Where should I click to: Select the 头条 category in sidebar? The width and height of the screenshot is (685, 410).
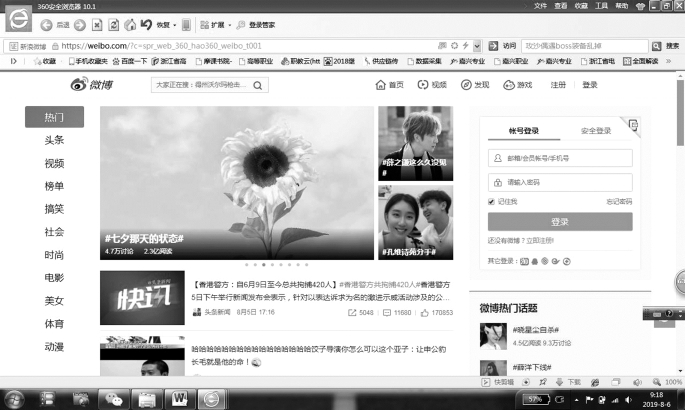(x=54, y=140)
